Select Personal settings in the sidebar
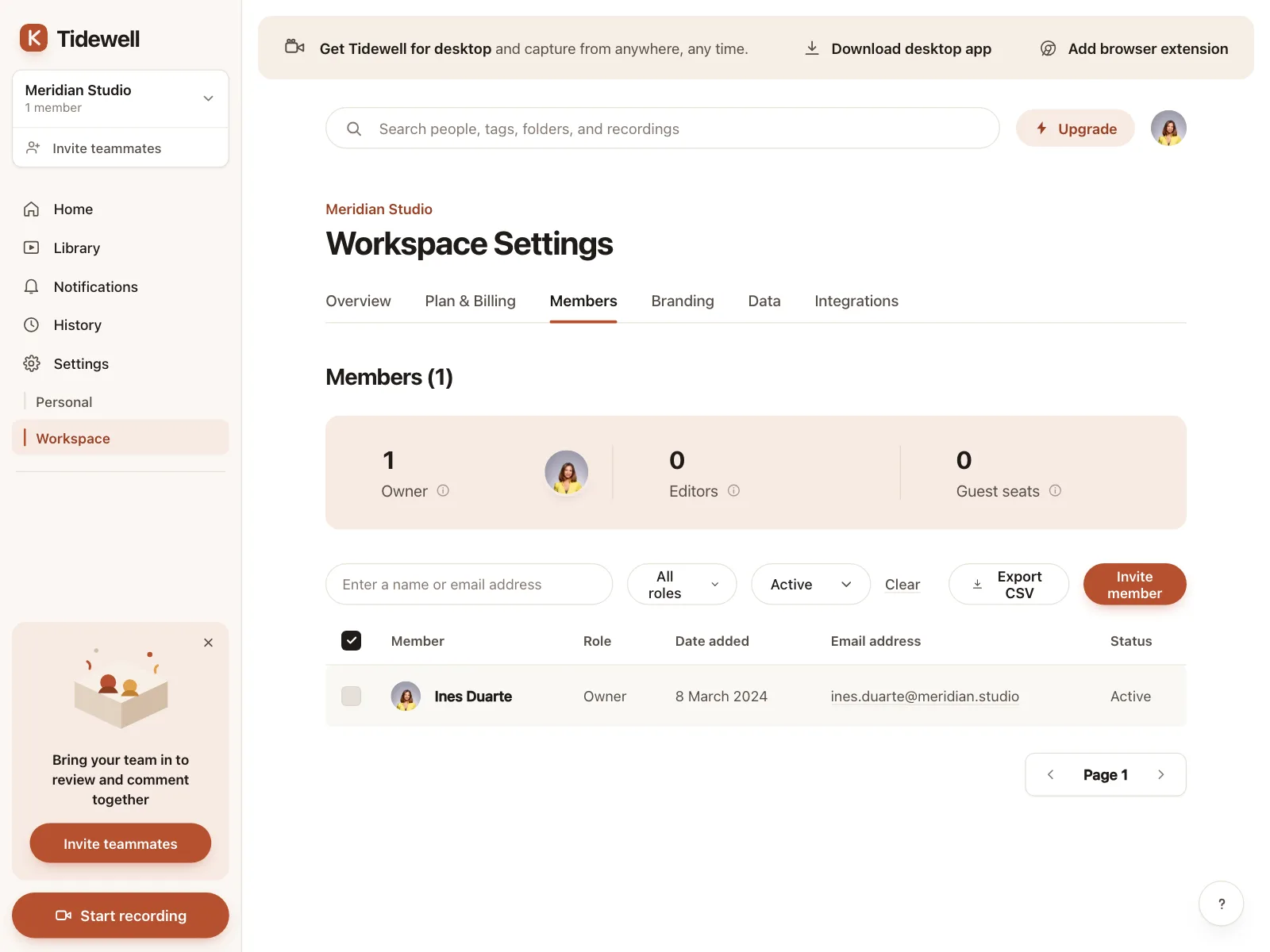 pos(121,401)
